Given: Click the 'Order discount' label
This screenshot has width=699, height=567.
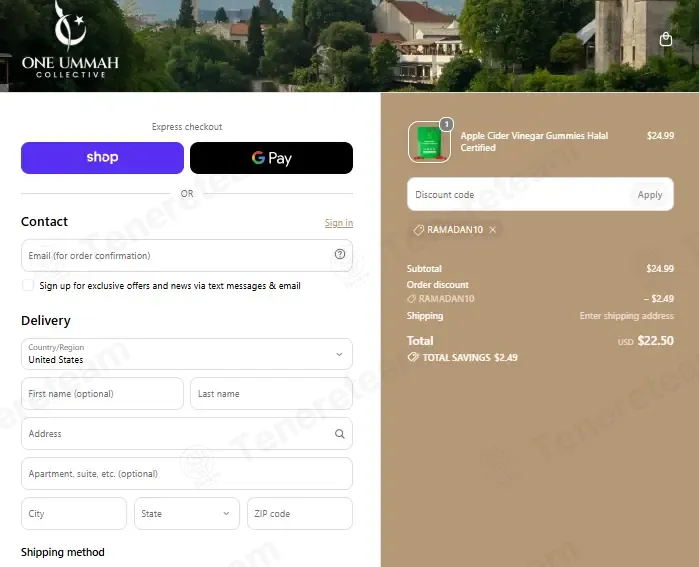Looking at the screenshot, I should click(437, 284).
